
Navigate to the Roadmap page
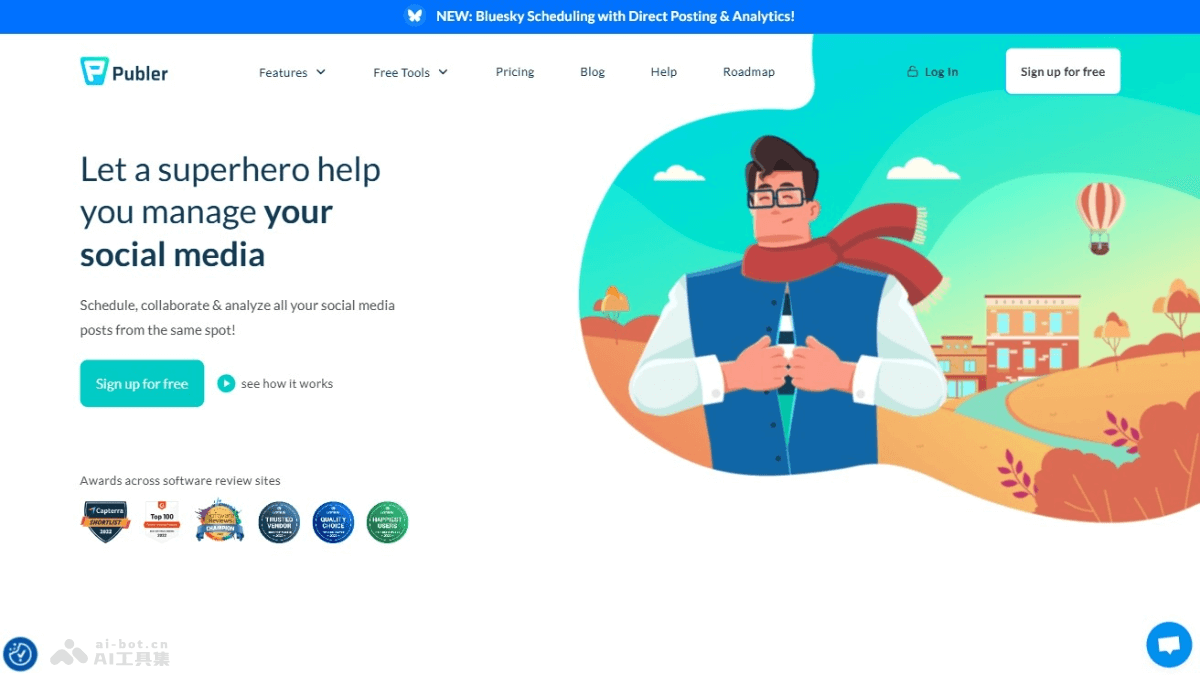[x=748, y=72]
